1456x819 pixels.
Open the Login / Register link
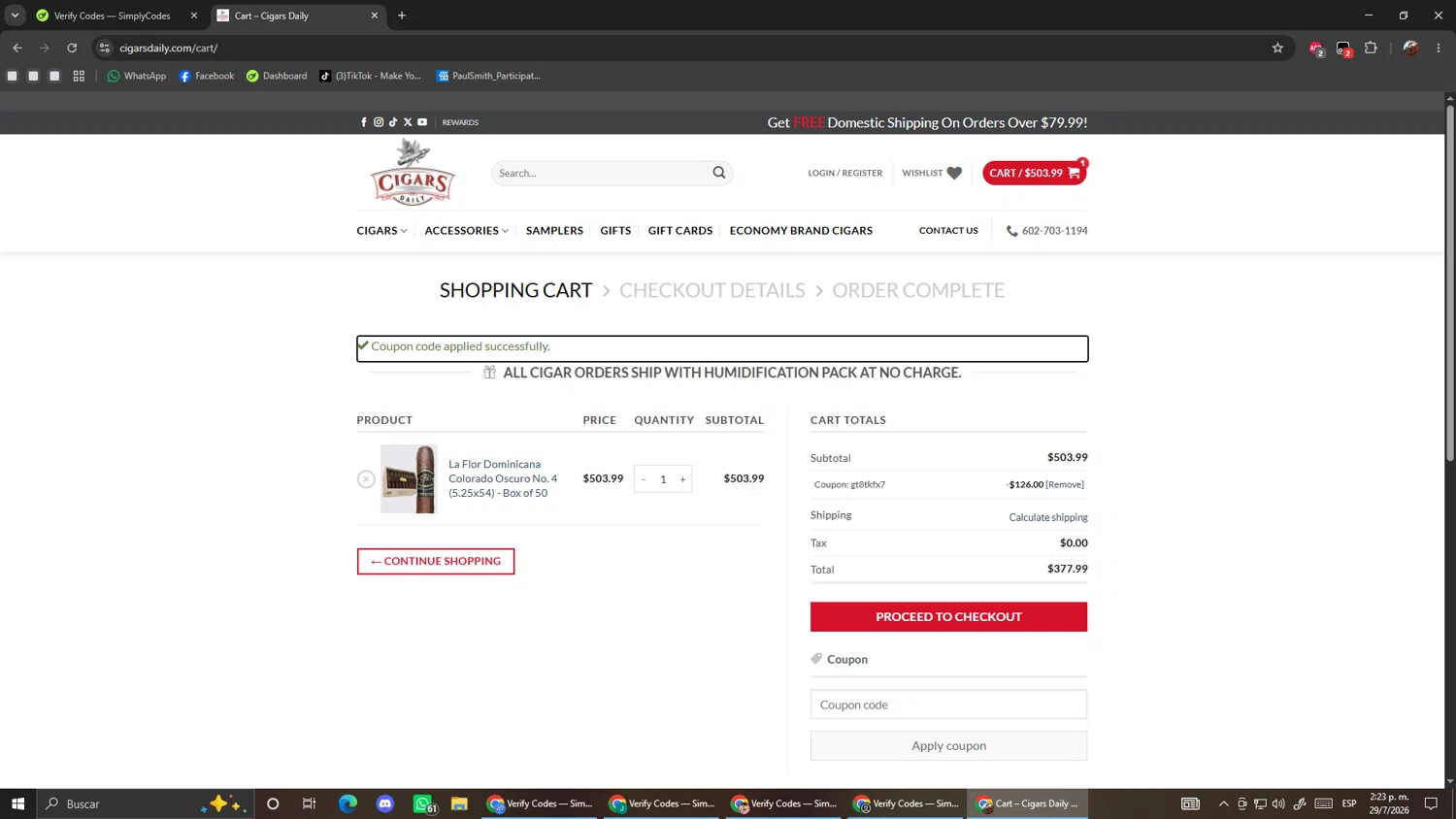point(845,173)
